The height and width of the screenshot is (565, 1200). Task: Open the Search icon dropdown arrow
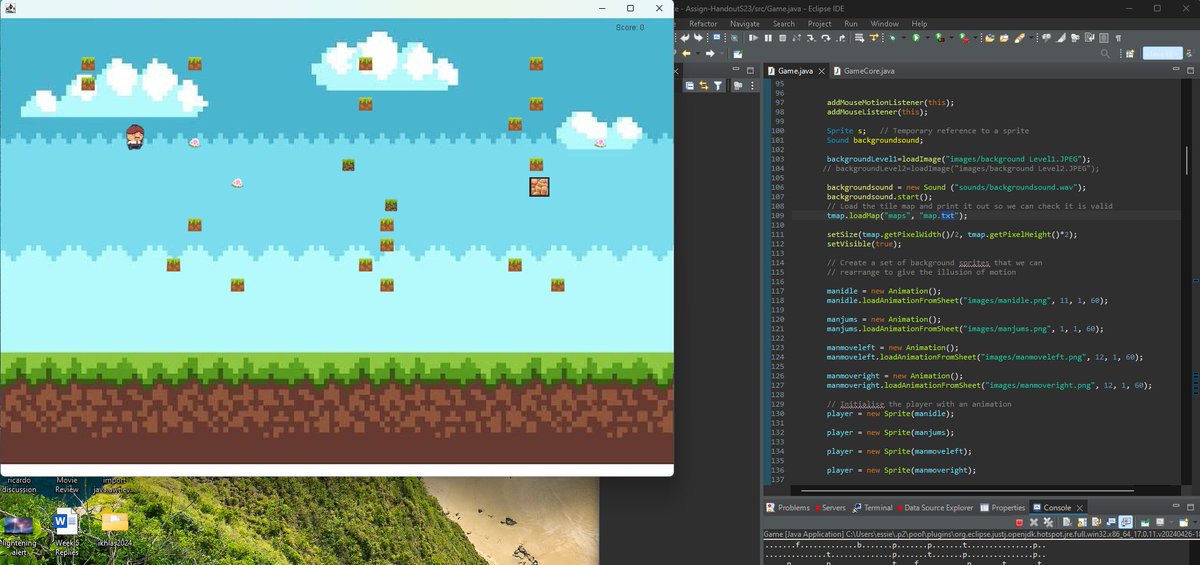point(1031,37)
